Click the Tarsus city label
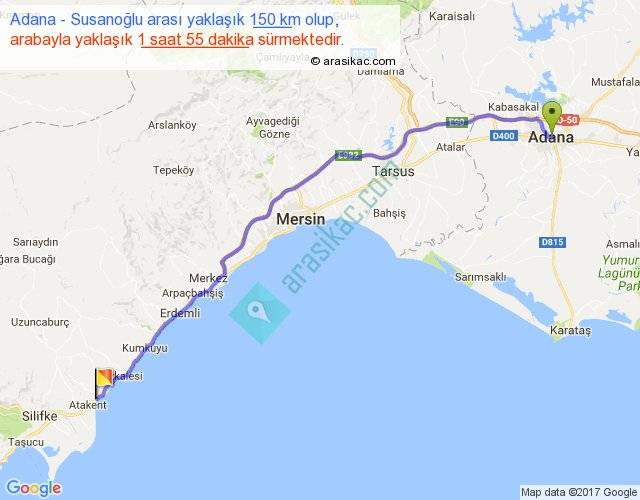Viewport: 640px width, 500px height. (393, 171)
